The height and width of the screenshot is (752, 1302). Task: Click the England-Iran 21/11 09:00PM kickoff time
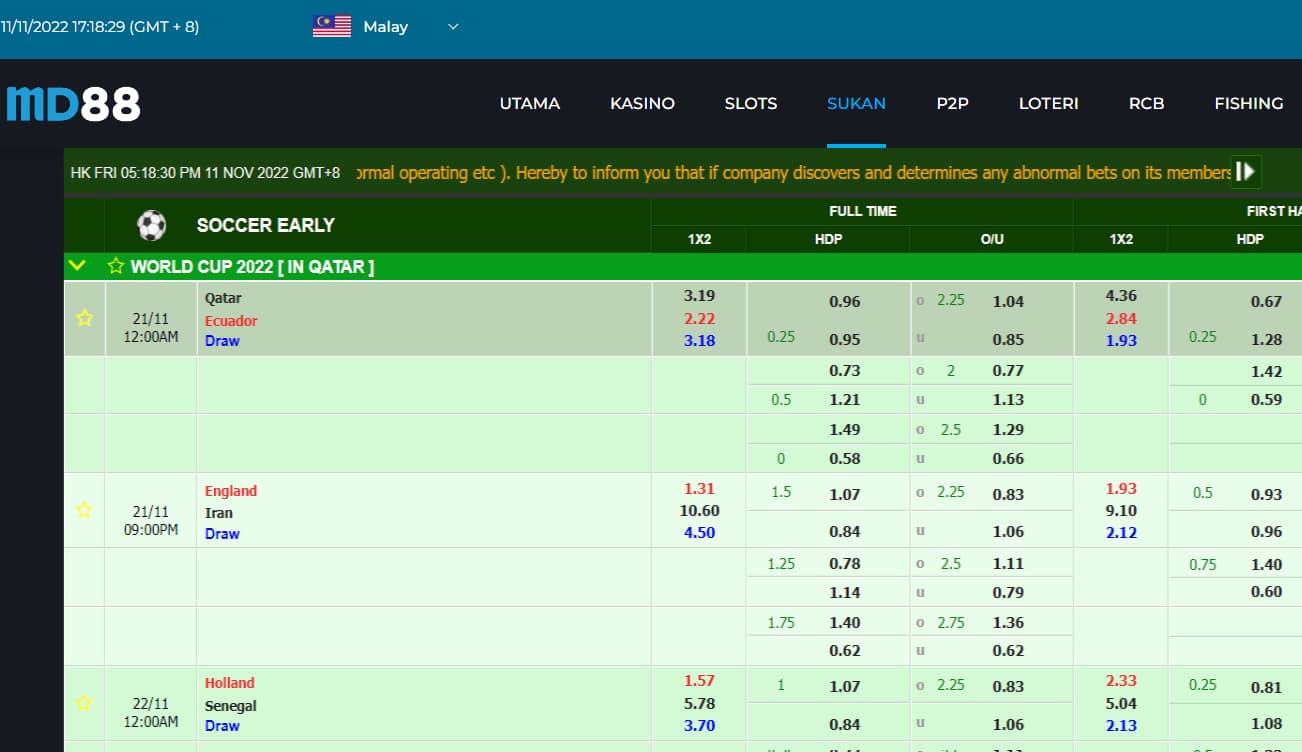point(151,521)
